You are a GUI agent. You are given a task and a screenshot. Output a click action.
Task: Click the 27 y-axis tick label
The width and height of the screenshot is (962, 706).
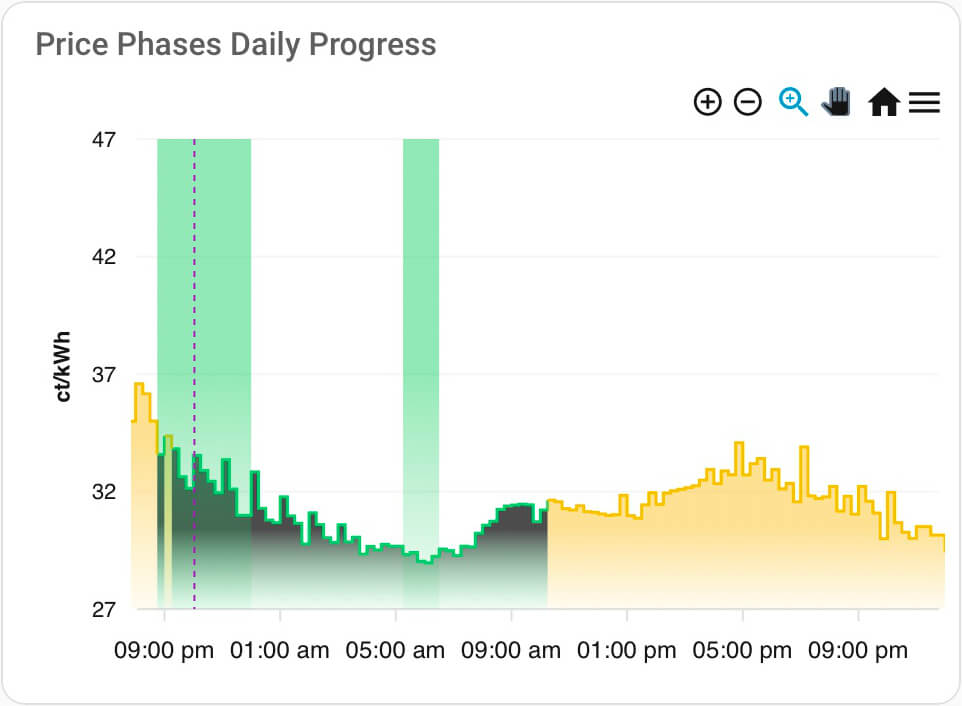coord(104,610)
